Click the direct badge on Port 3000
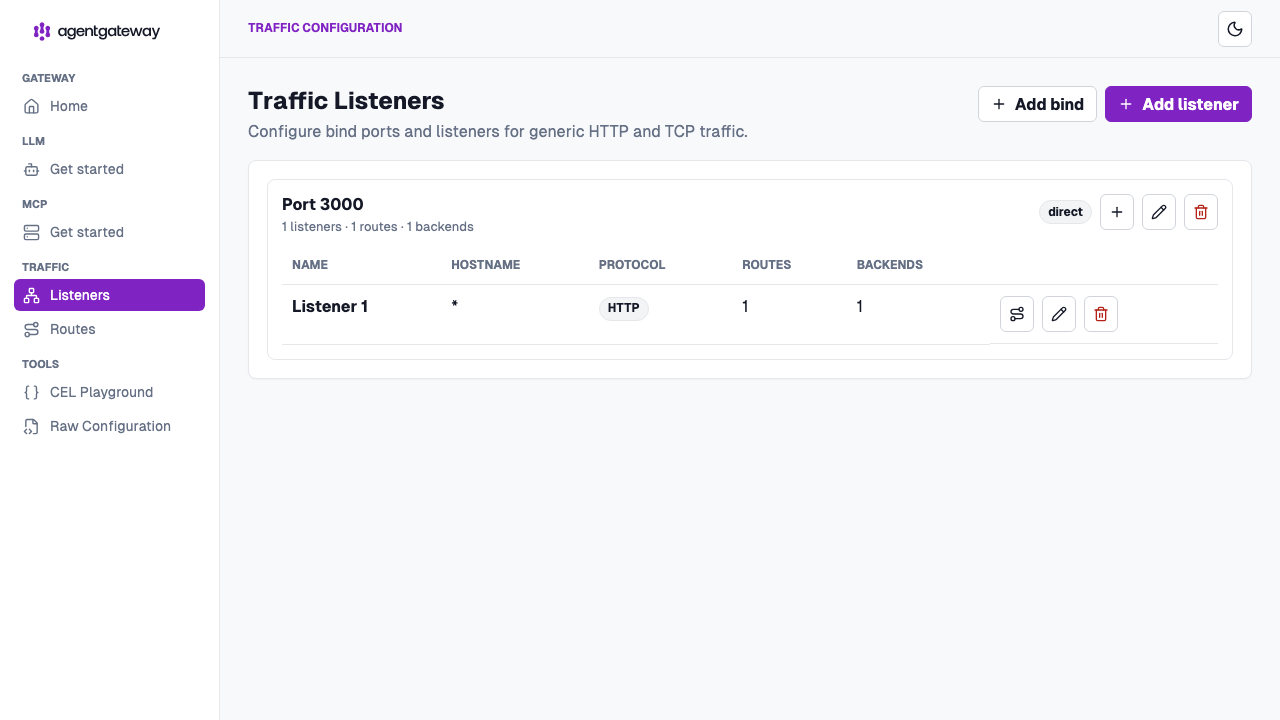The width and height of the screenshot is (1280, 720). click(x=1065, y=212)
